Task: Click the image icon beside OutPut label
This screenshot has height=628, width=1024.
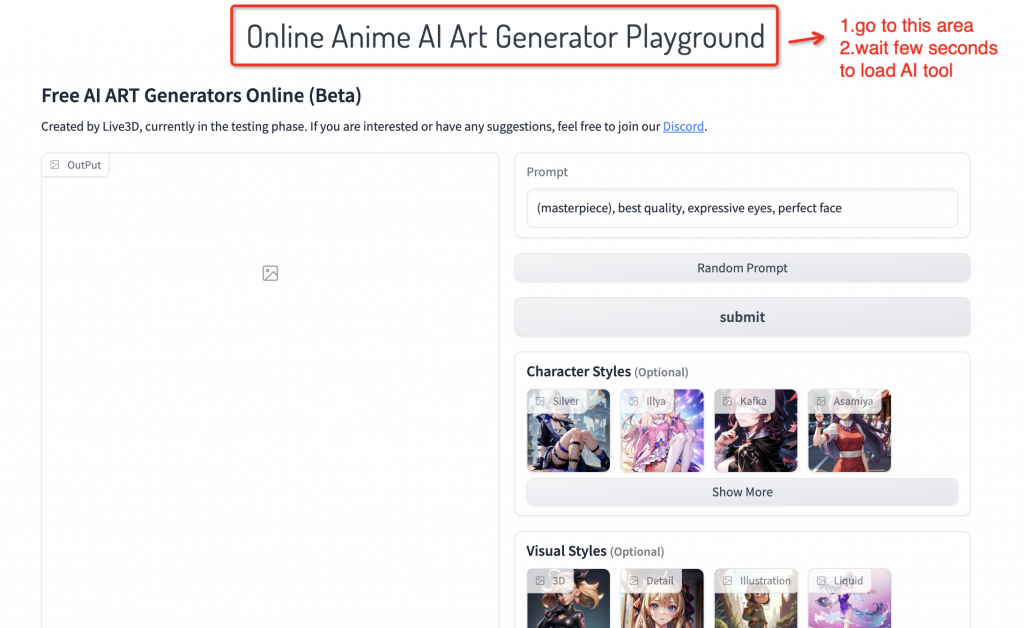Action: [x=55, y=165]
